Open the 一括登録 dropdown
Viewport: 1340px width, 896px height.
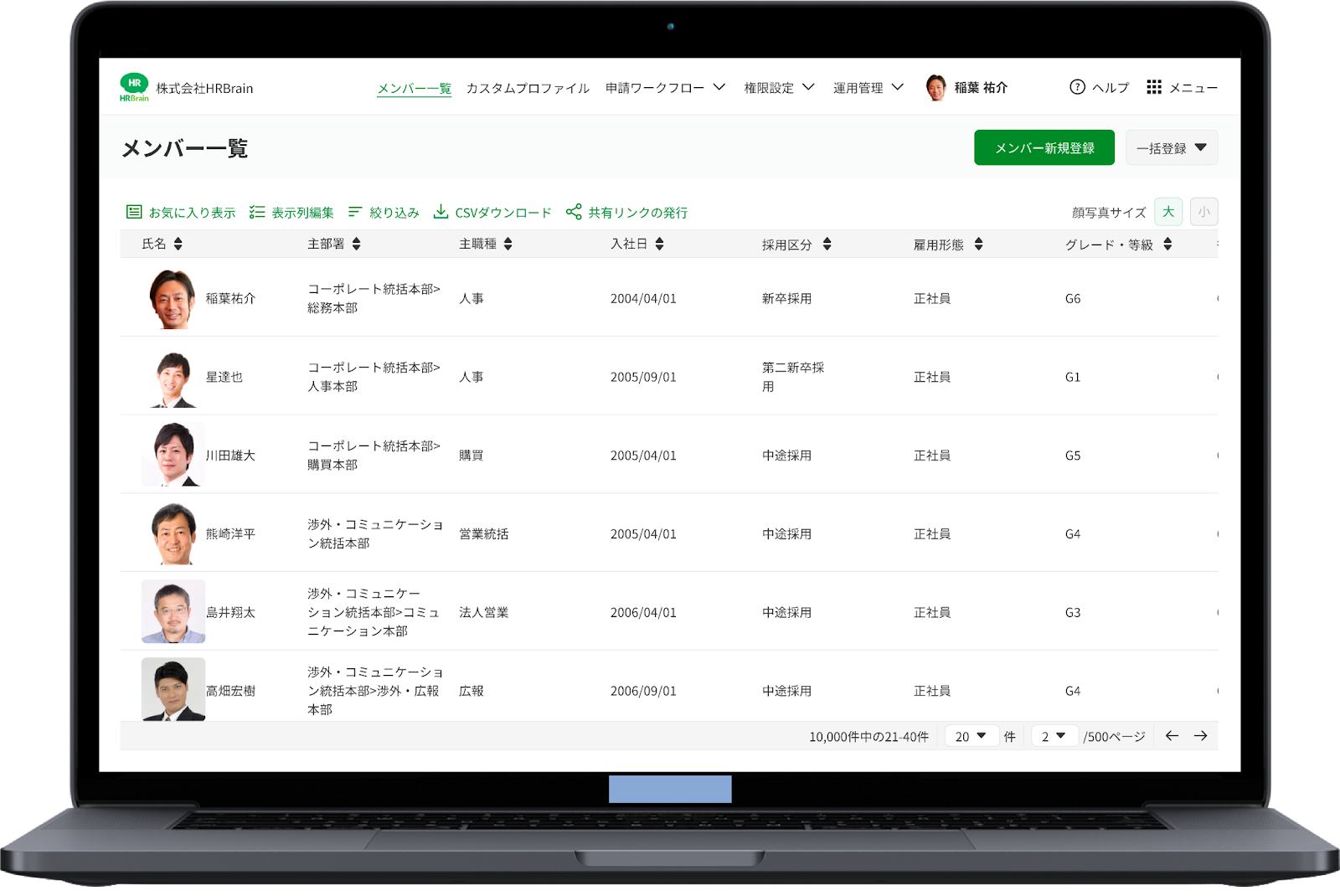tap(1172, 147)
